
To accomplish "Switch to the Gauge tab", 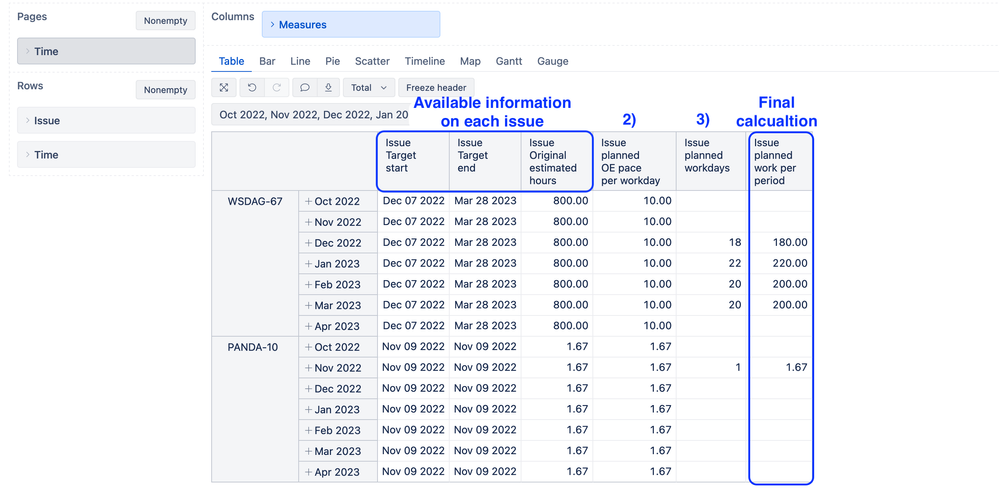I will (552, 61).
